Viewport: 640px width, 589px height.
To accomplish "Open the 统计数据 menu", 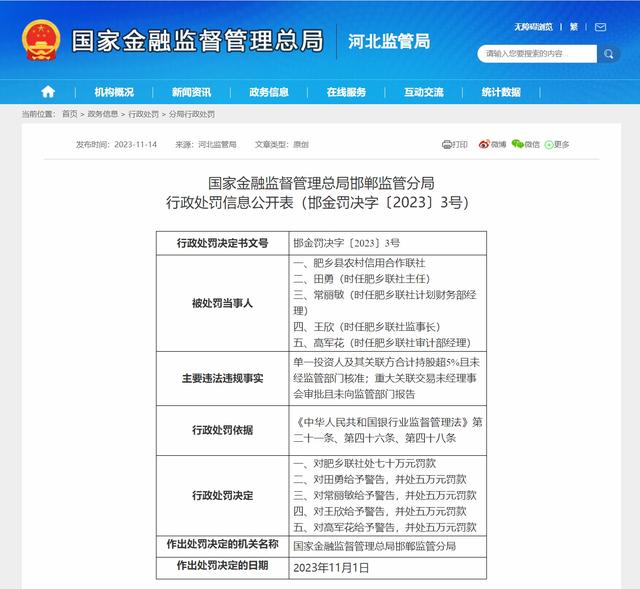I will point(501,92).
